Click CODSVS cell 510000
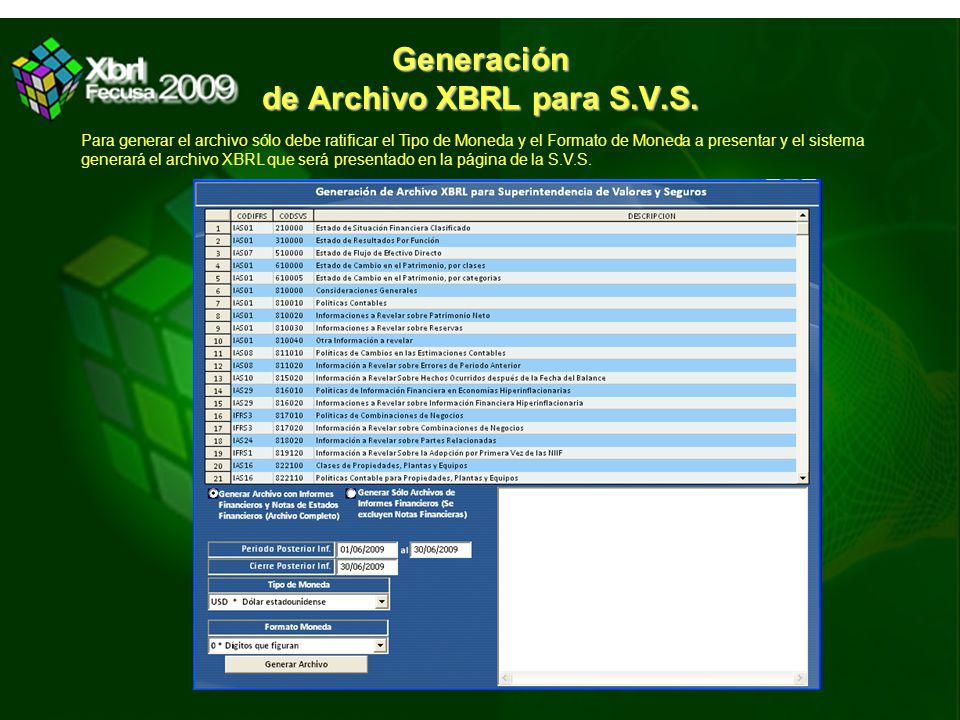960x720 pixels. pos(293,253)
